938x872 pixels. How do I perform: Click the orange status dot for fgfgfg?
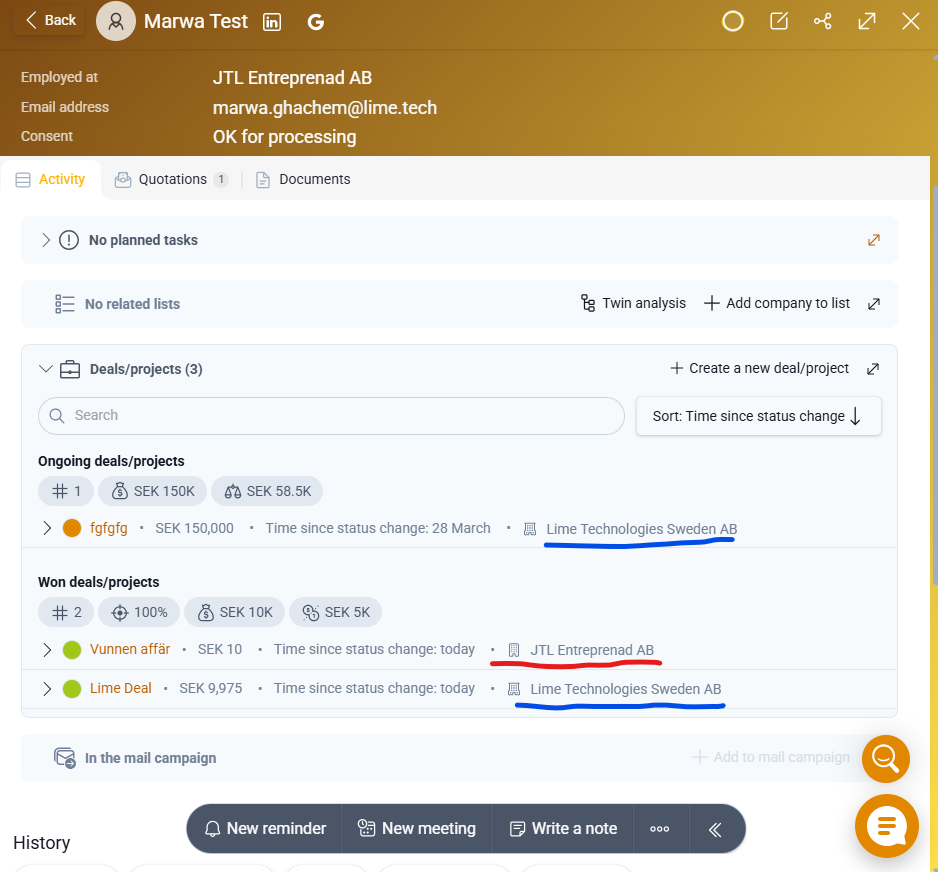[72, 528]
